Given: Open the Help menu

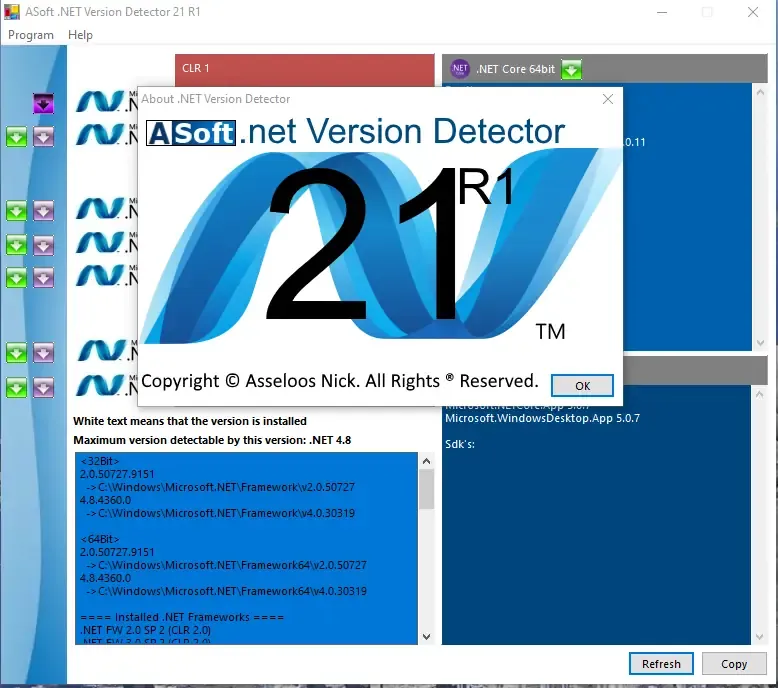Looking at the screenshot, I should (x=80, y=35).
